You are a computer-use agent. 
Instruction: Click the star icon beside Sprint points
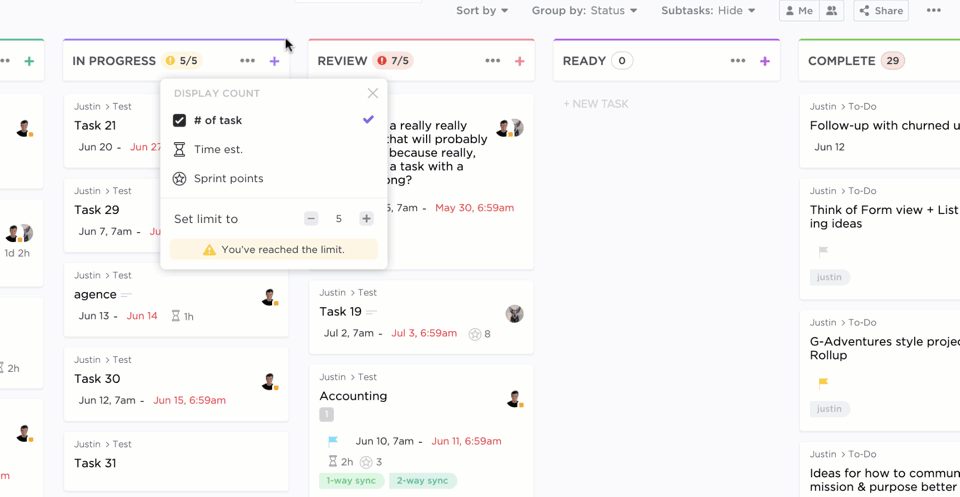click(x=179, y=179)
